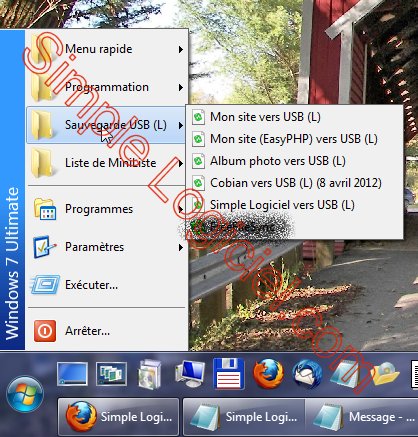Viewport: 418px width, 437px height.
Task: Open the Windows Start orb
Action: 25,394
